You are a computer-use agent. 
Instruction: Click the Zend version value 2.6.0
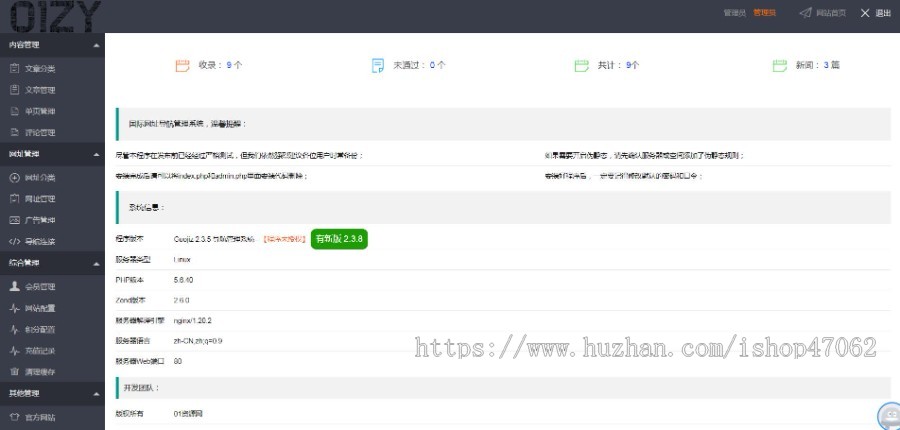[181, 300]
